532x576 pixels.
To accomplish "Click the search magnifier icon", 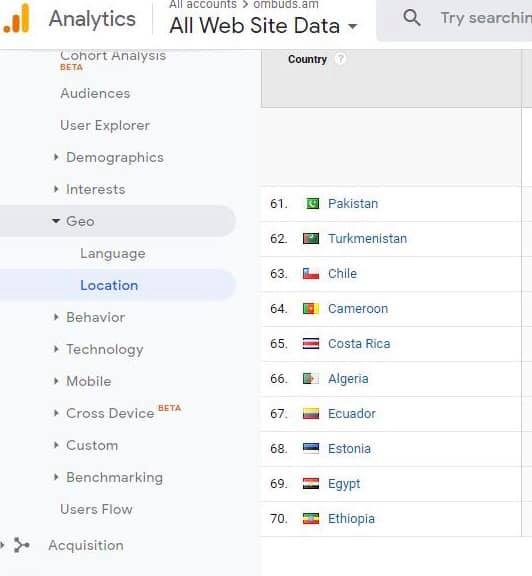I will tap(411, 18).
